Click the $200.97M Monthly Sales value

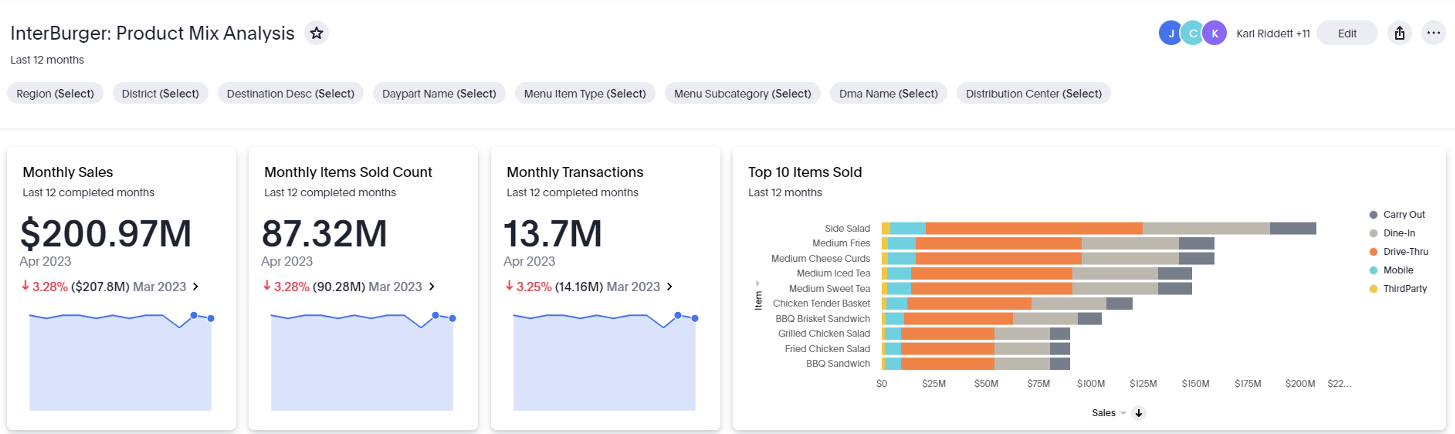click(106, 233)
